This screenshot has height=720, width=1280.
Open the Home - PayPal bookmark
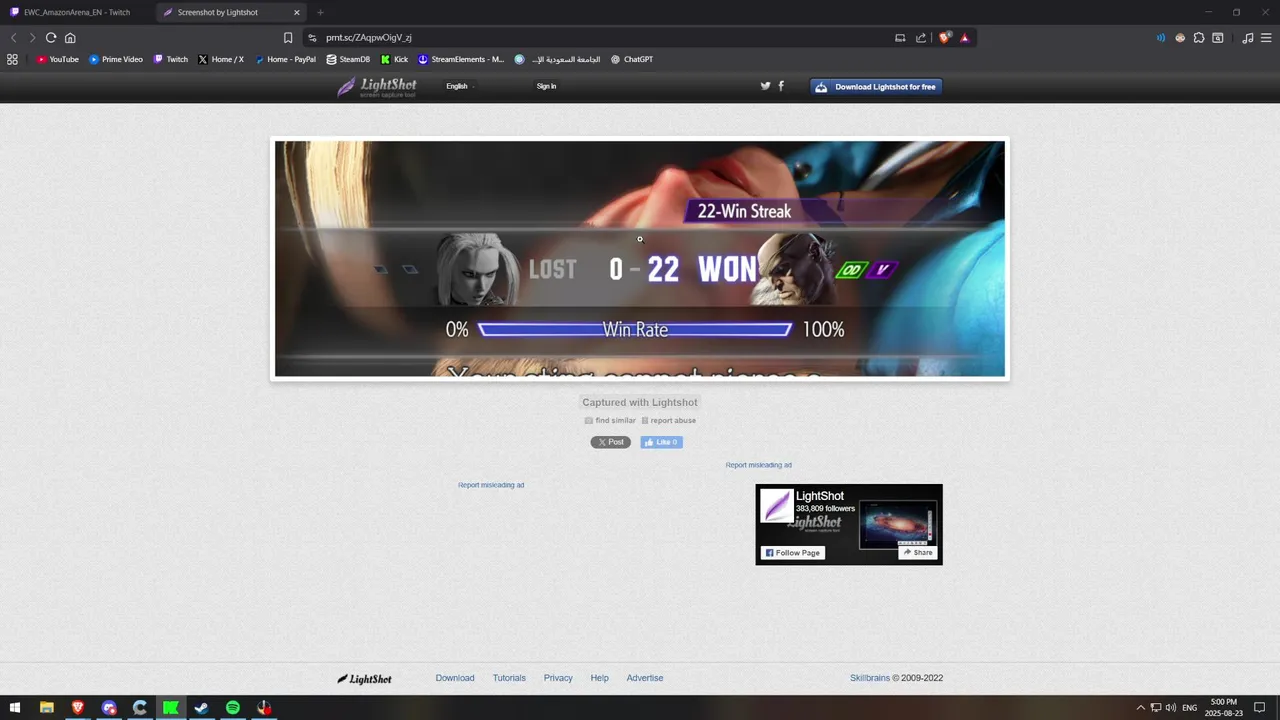pos(285,59)
